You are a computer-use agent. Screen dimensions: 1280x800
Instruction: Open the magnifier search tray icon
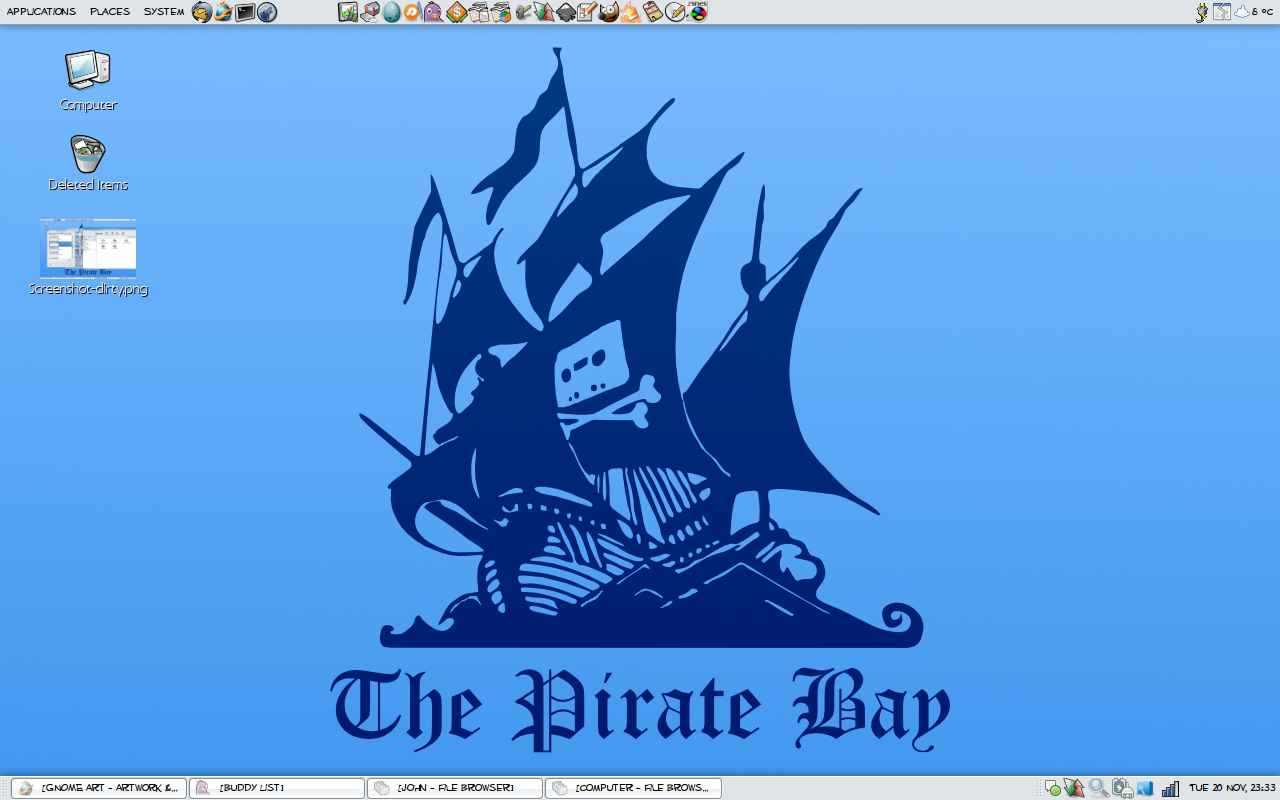point(1098,788)
